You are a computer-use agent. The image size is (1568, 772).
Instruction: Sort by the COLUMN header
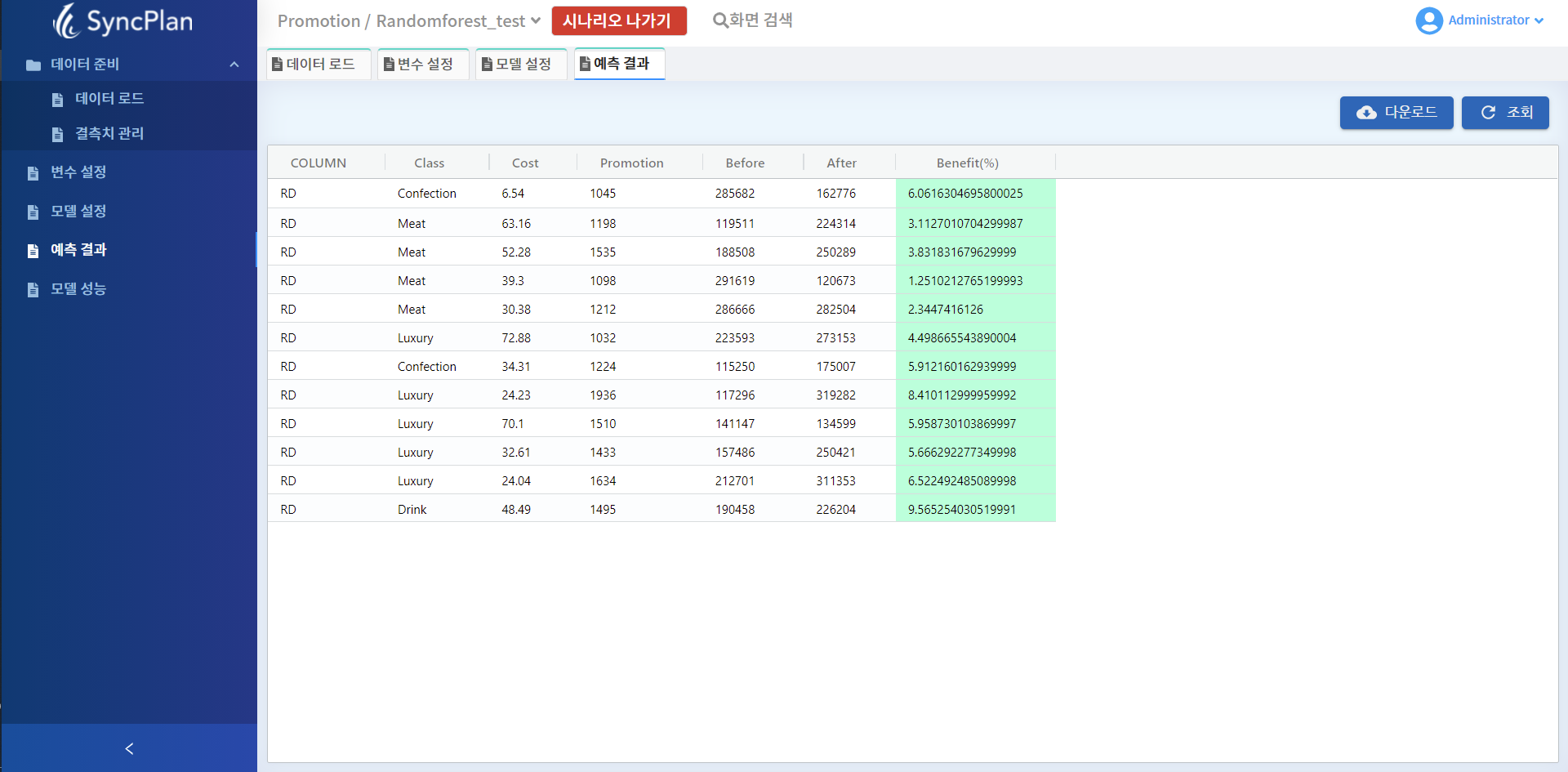pos(318,163)
